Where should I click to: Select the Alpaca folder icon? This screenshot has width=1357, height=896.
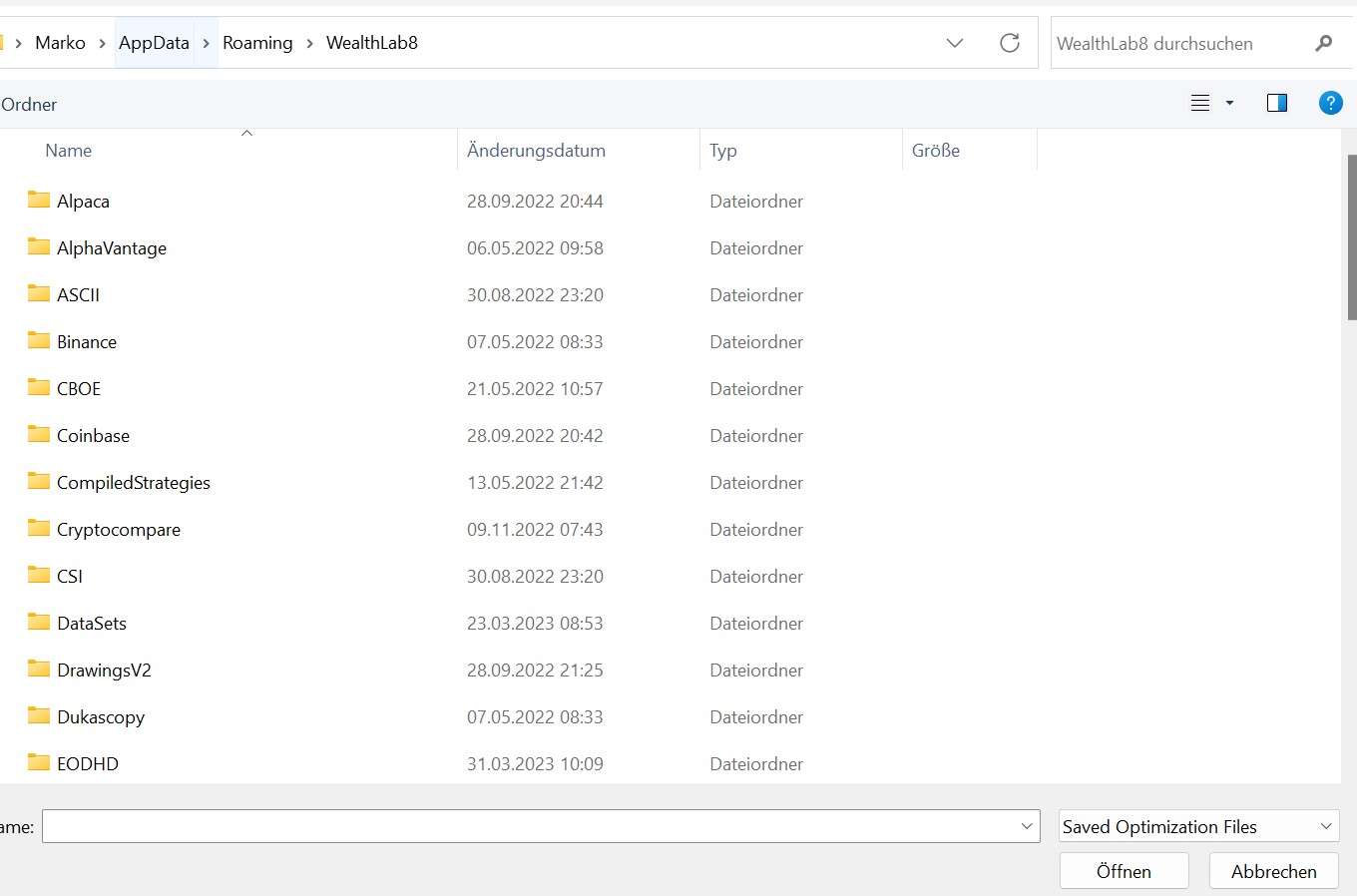(39, 200)
